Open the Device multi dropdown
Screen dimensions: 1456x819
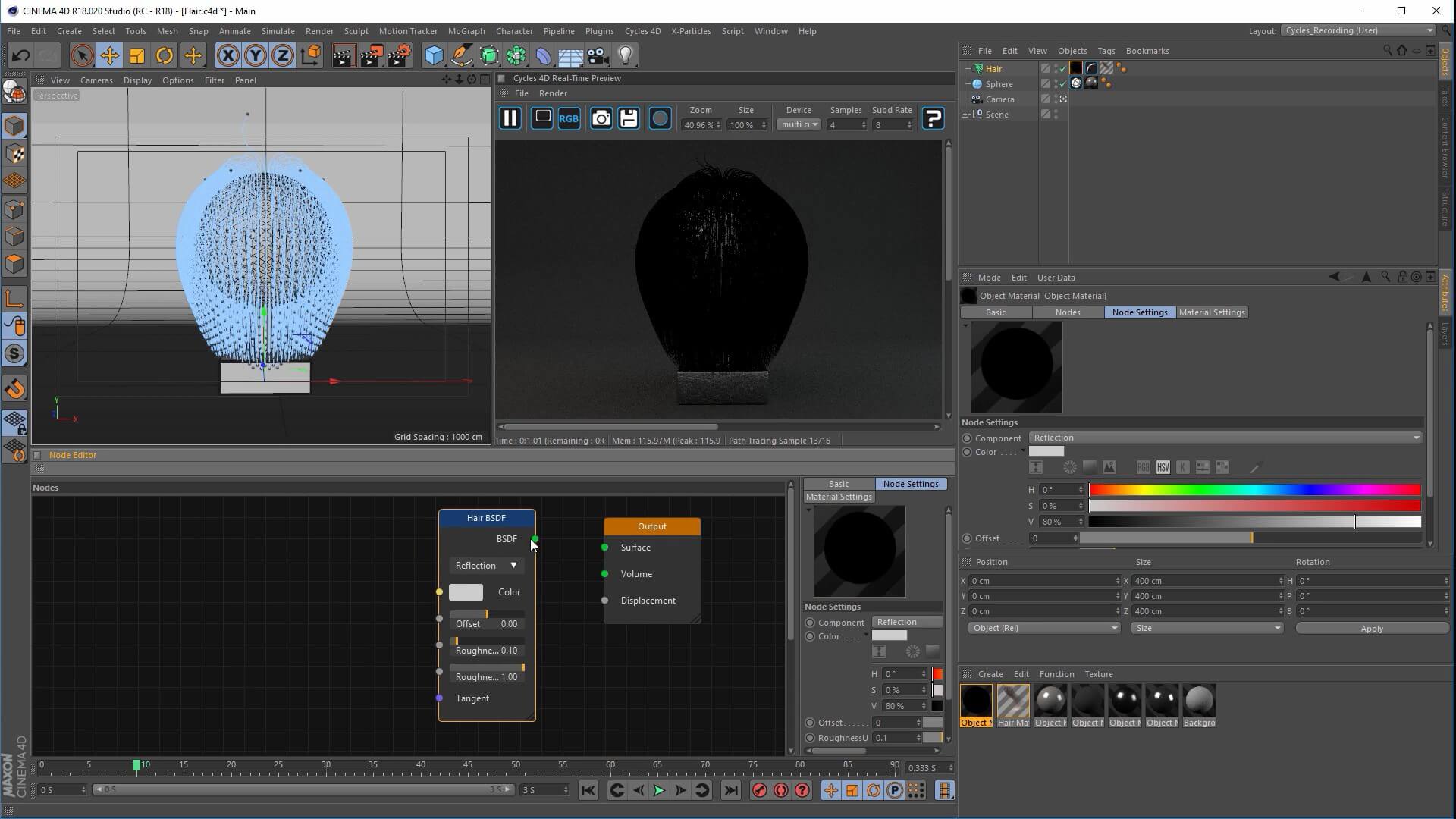799,125
